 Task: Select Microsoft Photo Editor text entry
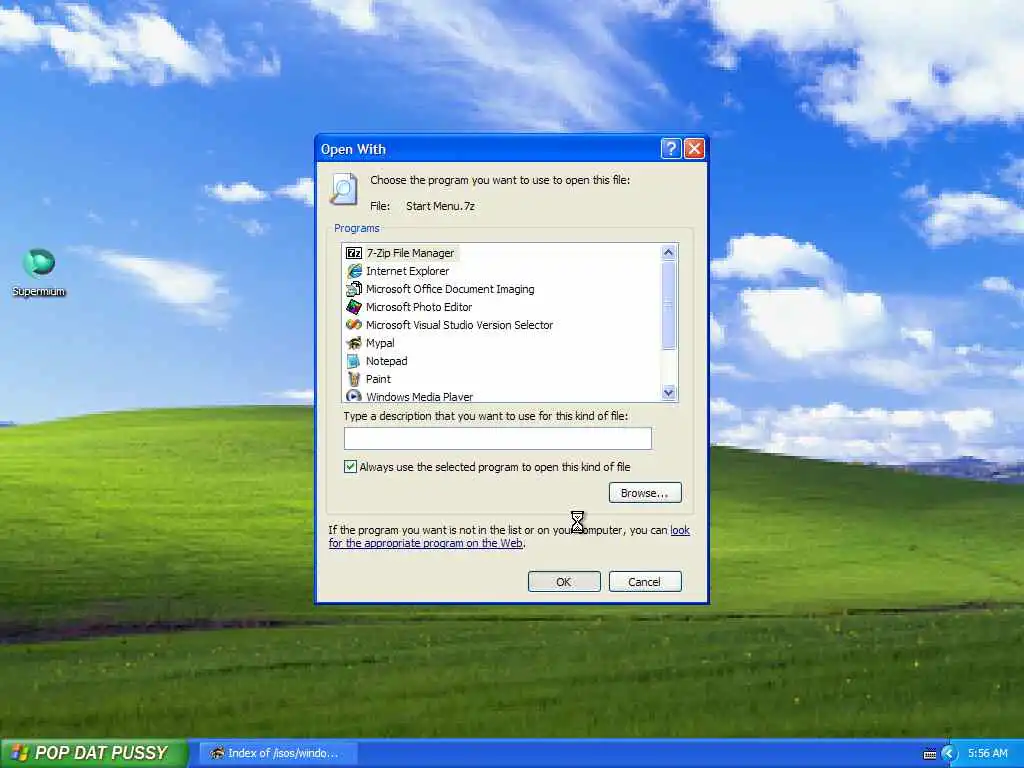click(419, 307)
